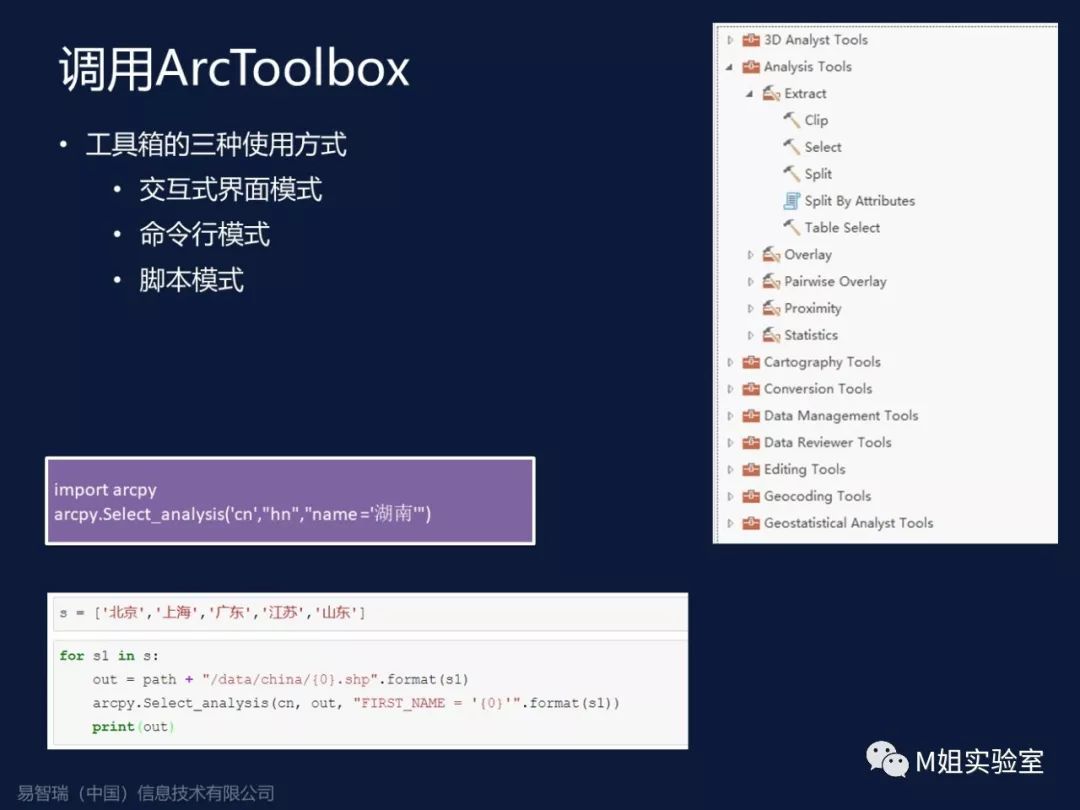This screenshot has width=1080, height=810.
Task: Click the notebook cell defining list s
Action: (371, 613)
